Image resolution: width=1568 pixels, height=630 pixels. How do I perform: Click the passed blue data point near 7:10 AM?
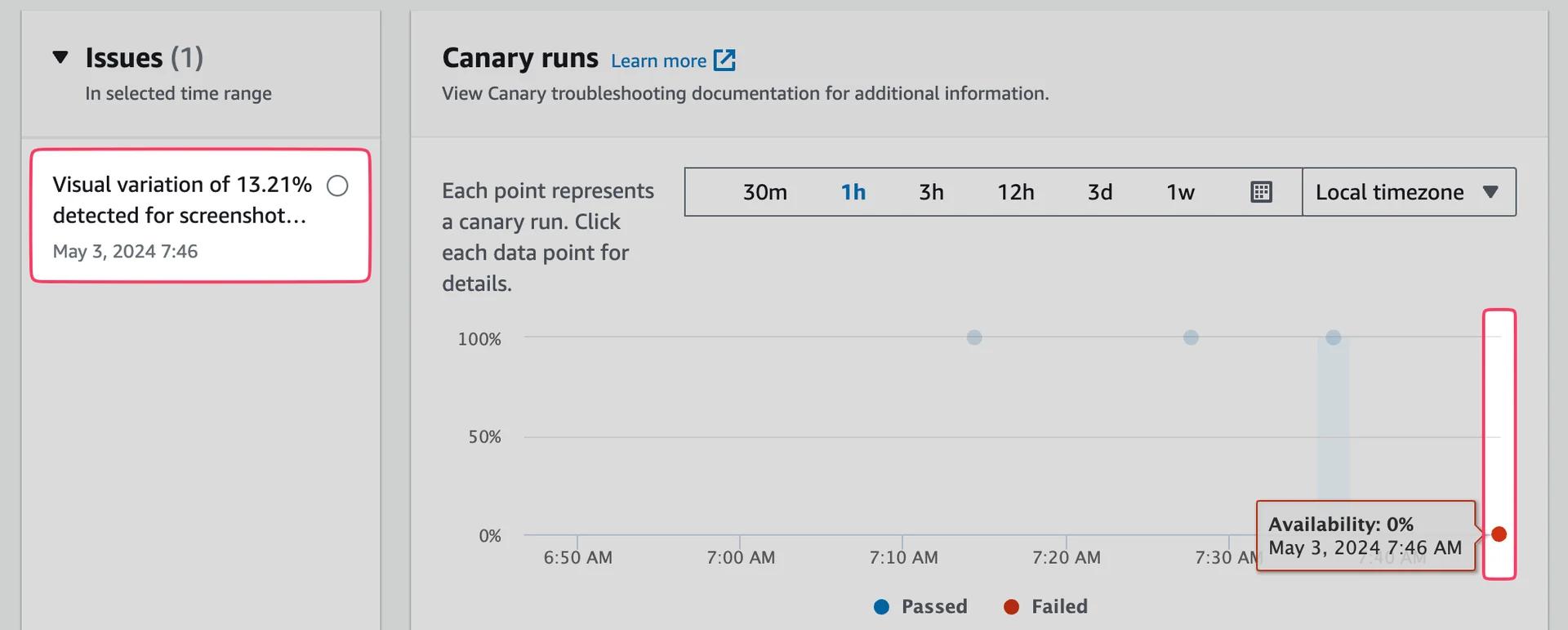973,337
